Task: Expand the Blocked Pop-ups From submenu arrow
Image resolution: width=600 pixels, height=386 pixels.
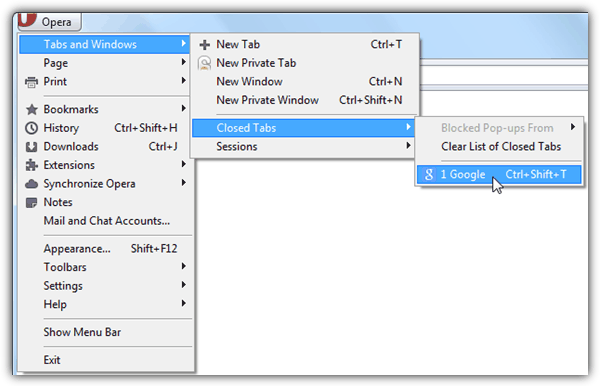Action: coord(573,127)
